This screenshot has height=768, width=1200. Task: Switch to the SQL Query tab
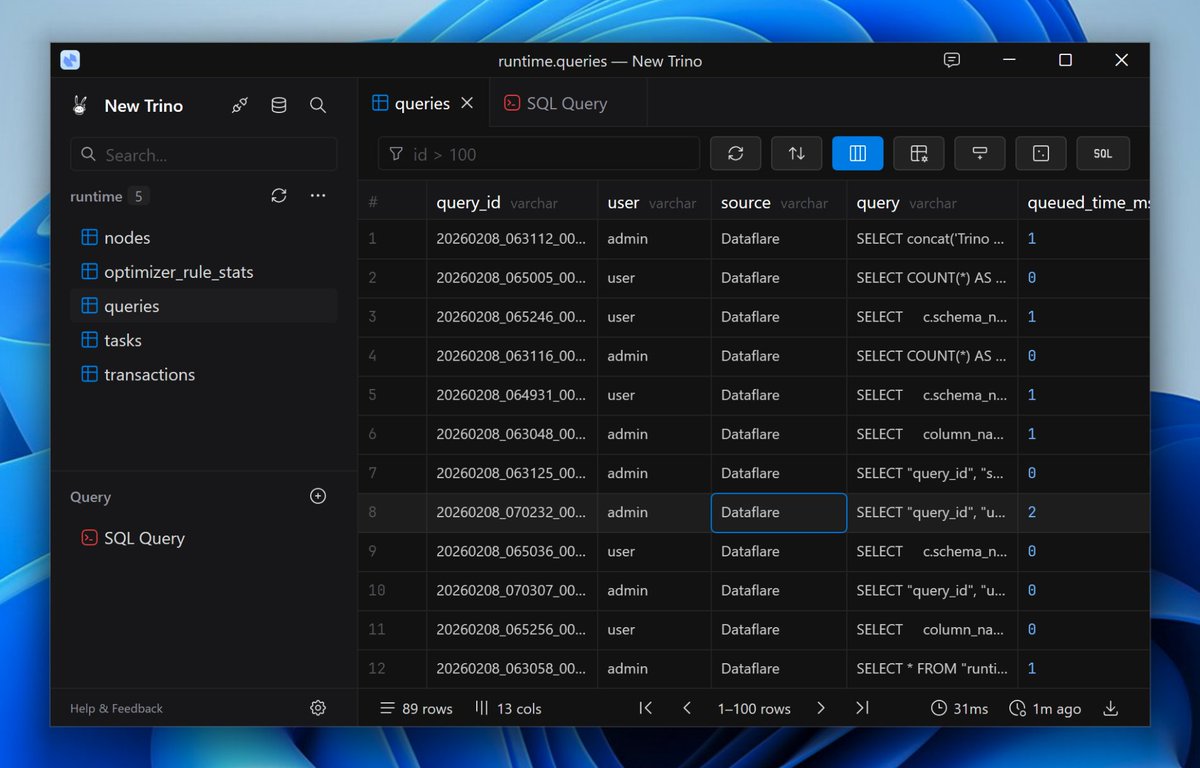pyautogui.click(x=556, y=103)
